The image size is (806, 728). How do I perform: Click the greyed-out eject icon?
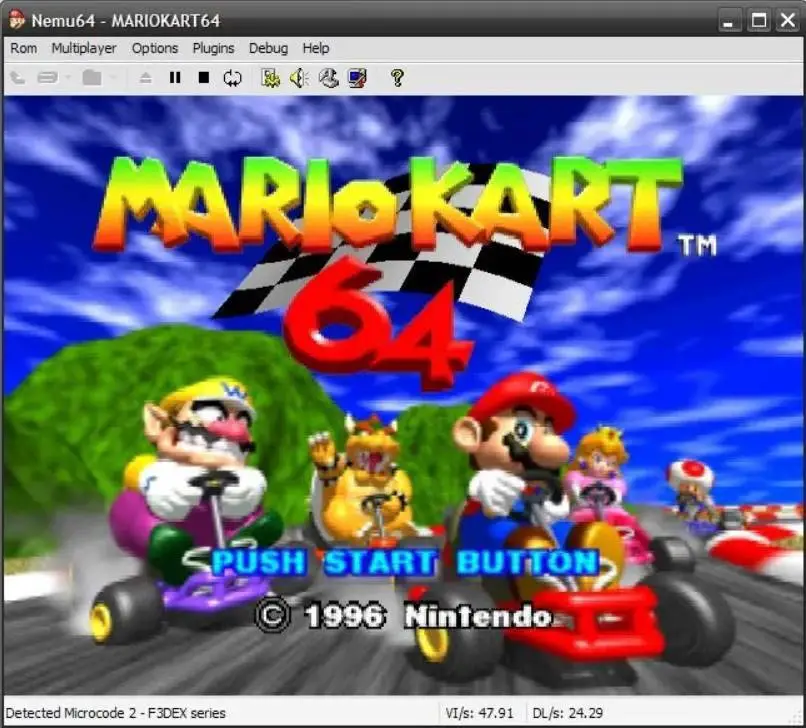tap(145, 78)
